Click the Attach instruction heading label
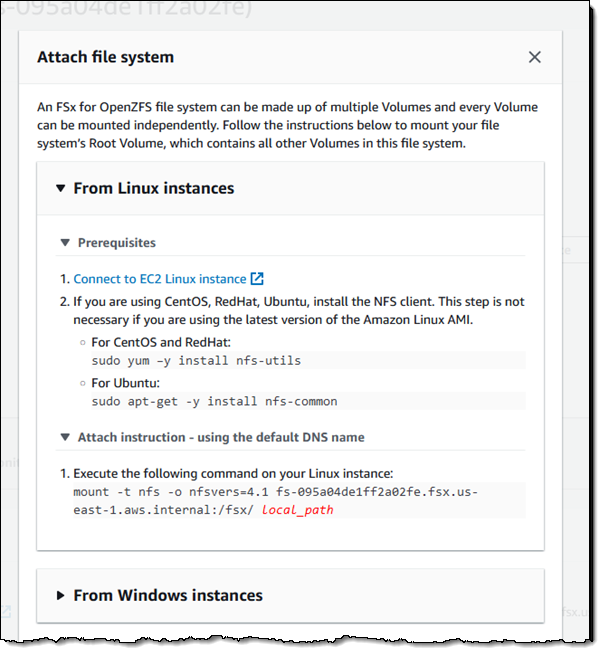The image size is (598, 653). coord(221,437)
